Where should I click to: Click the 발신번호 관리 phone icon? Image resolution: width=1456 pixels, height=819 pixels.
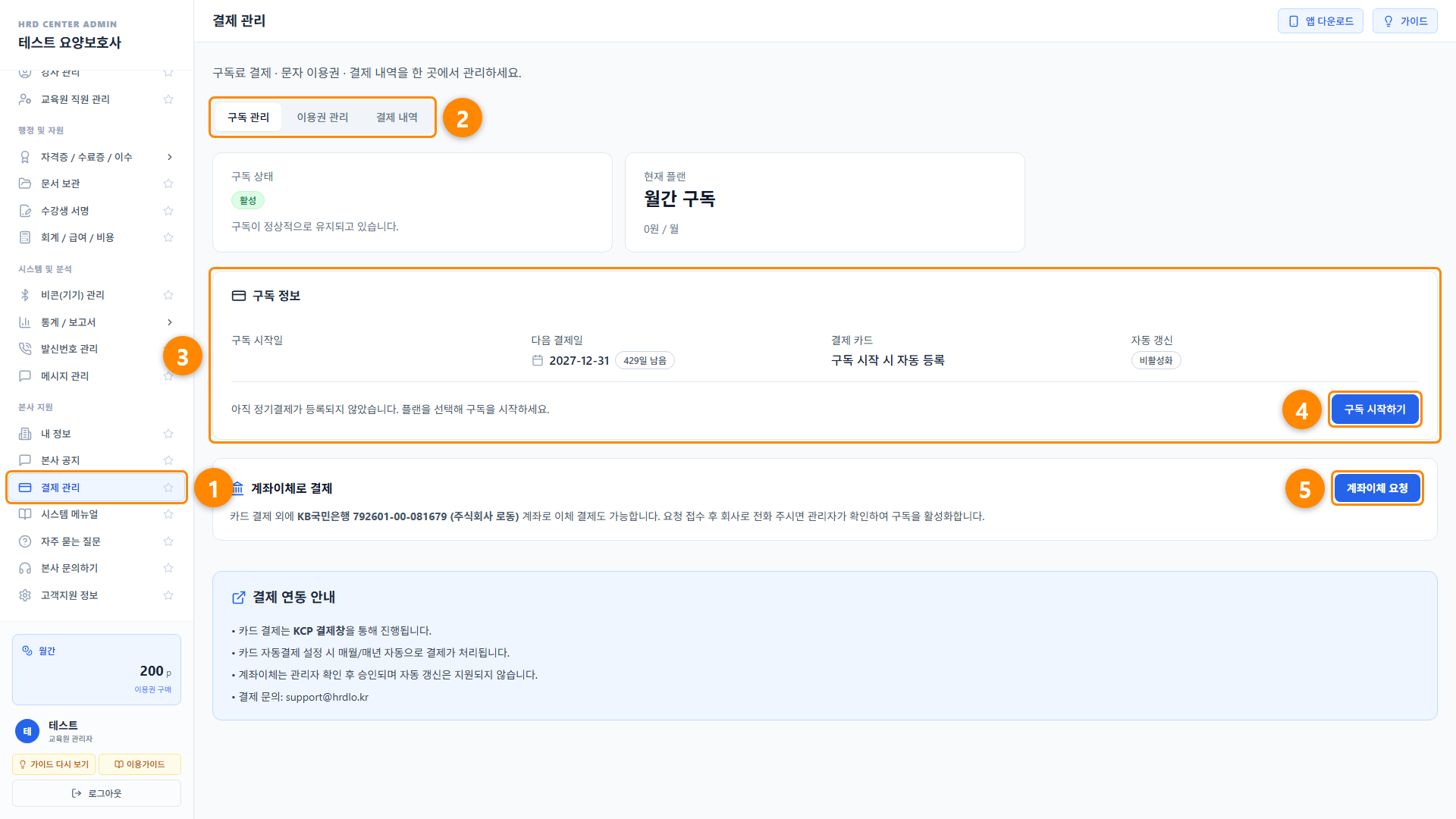25,349
